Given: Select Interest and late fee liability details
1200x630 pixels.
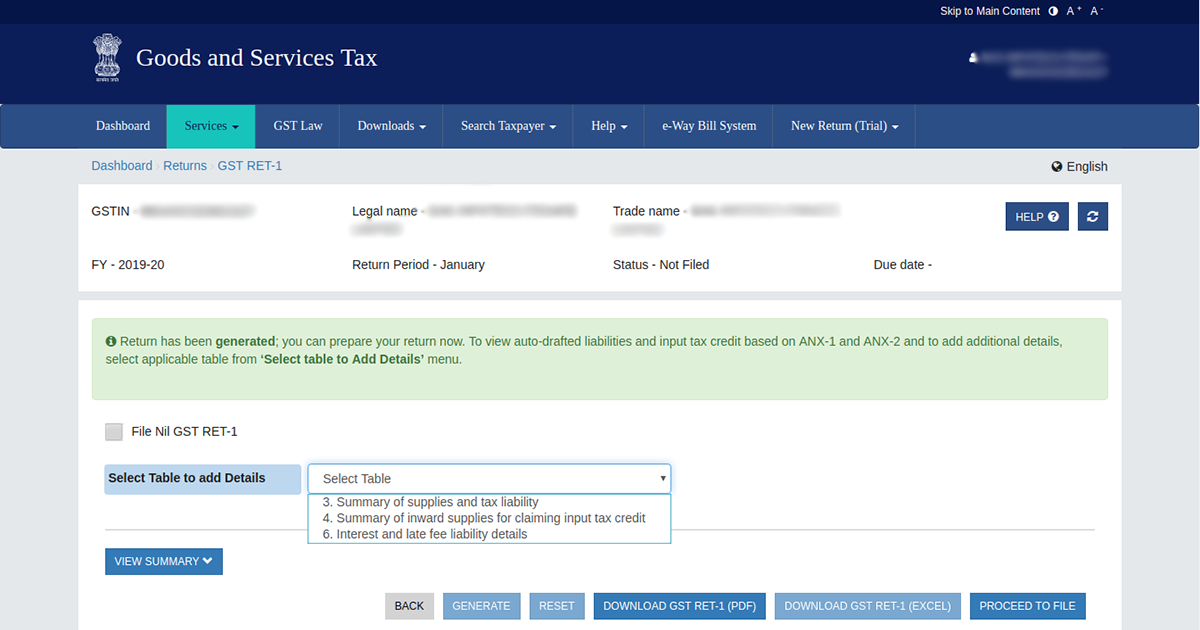Looking at the screenshot, I should coord(424,534).
